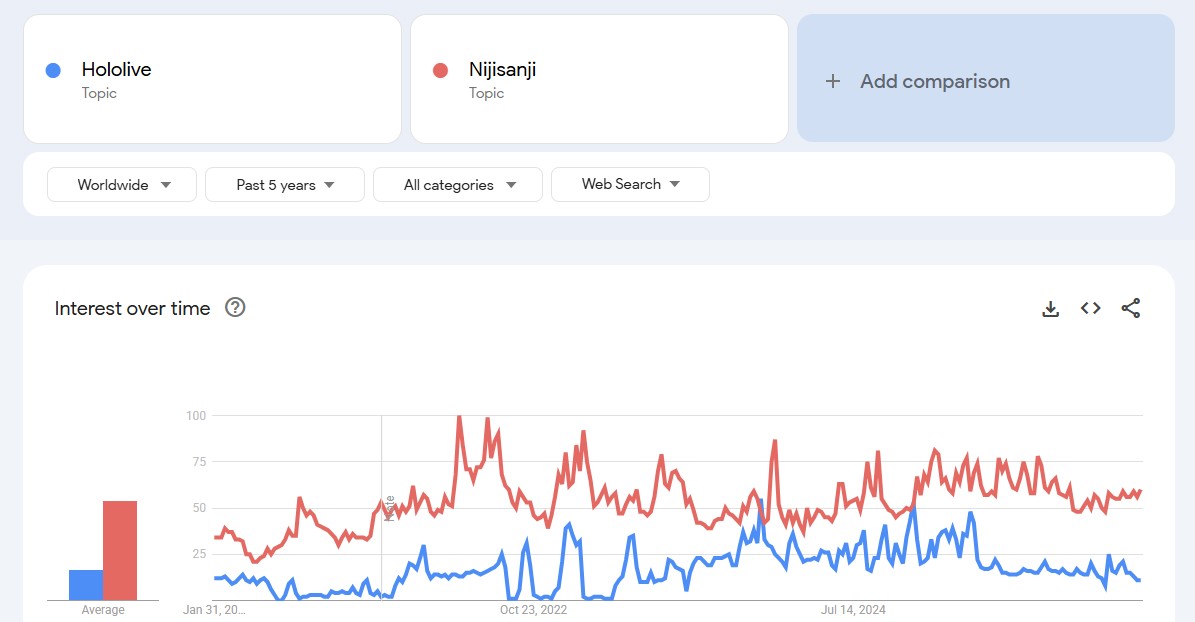
Task: Open the Worldwide region dropdown
Action: coord(122,185)
